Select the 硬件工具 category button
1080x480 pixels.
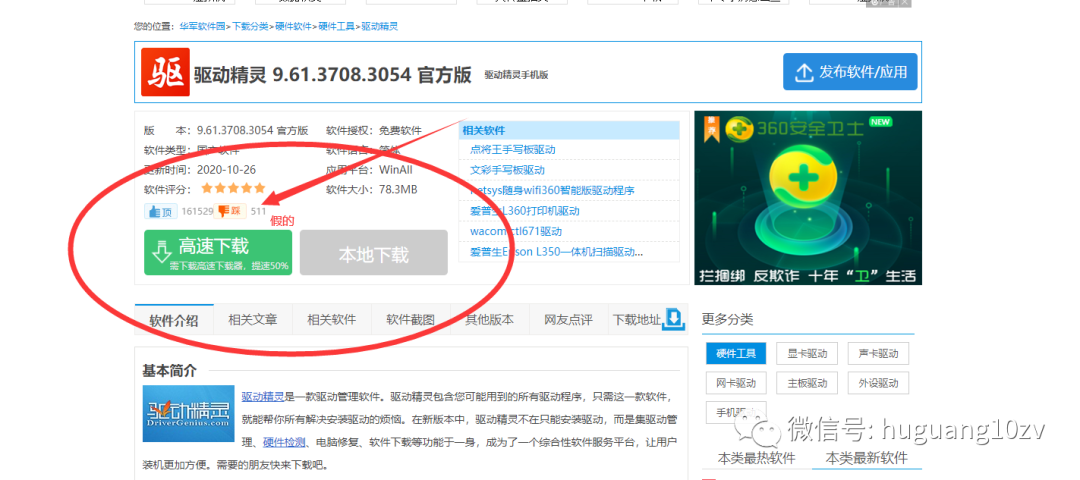(736, 354)
